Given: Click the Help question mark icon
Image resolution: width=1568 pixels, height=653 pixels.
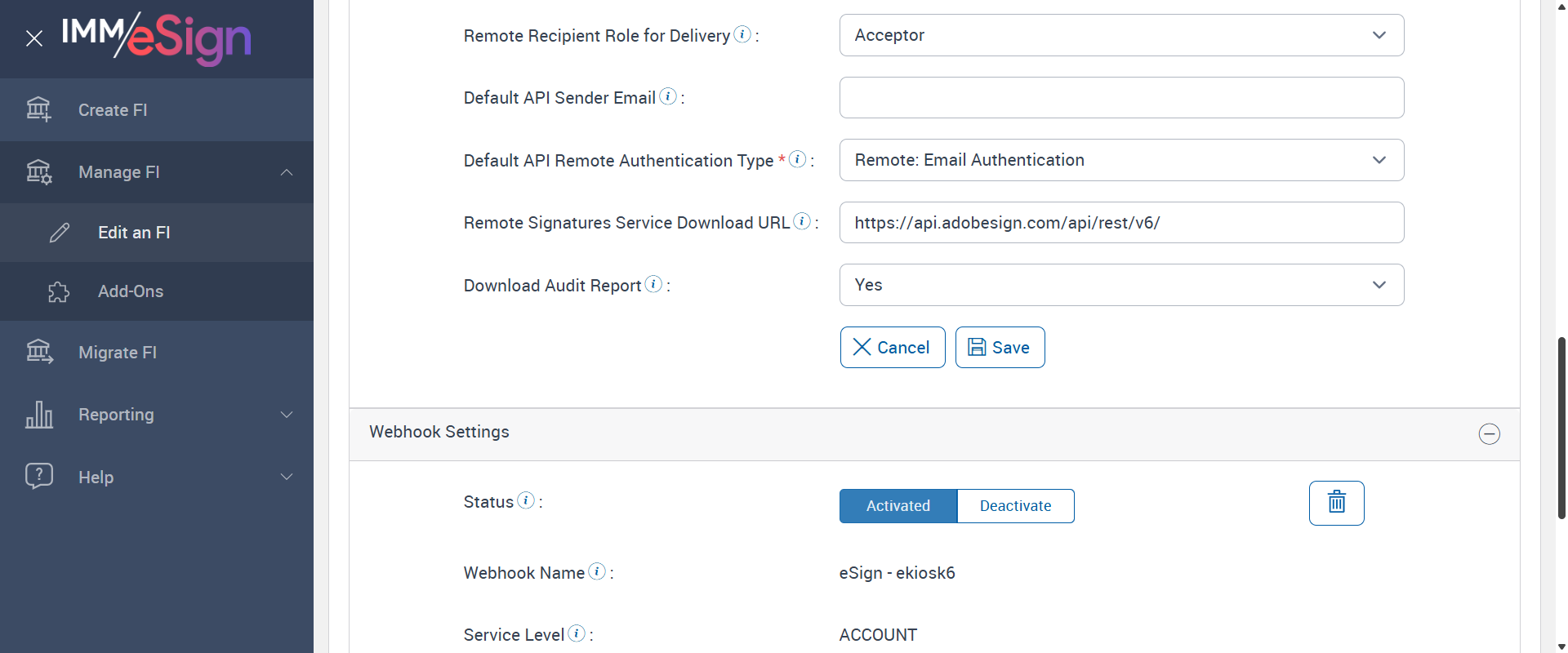Looking at the screenshot, I should click(38, 476).
